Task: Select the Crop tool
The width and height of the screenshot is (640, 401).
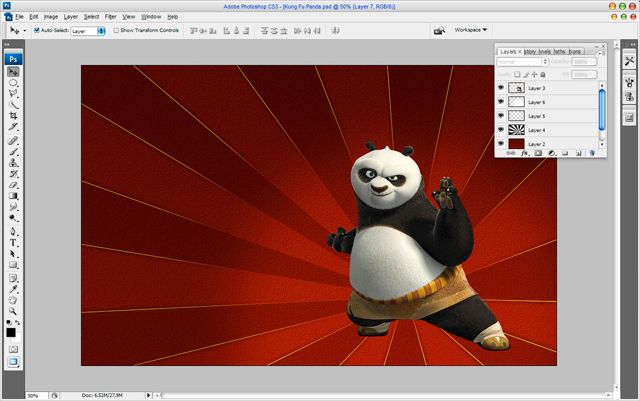Action: (x=13, y=116)
